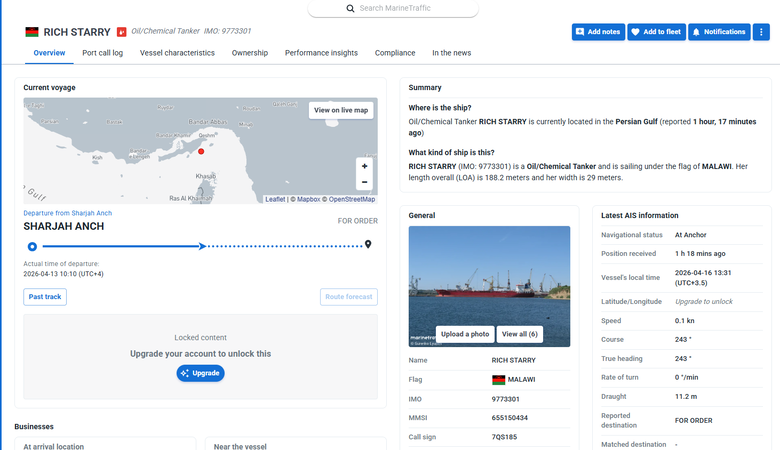Viewport: 780px width, 450px height.
Task: Zoom in on the voyage map
Action: [364, 166]
